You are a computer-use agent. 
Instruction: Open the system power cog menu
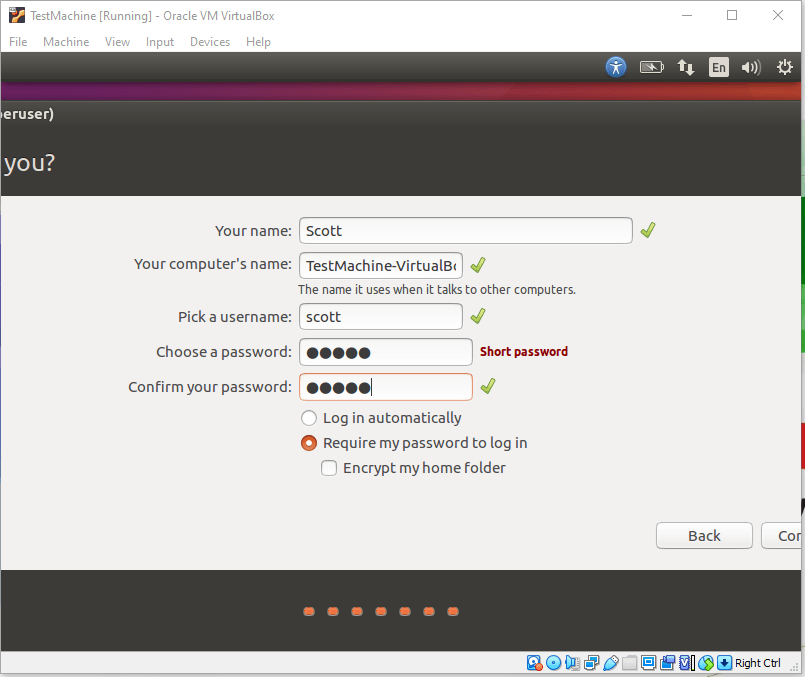coord(784,67)
